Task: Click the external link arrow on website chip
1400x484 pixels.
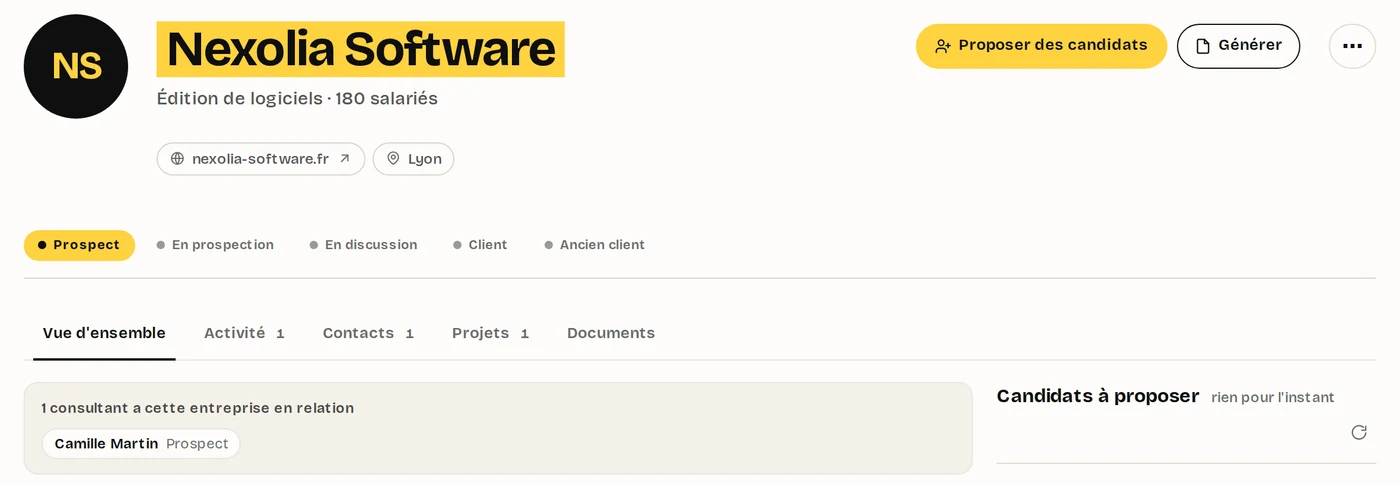Action: 345,159
